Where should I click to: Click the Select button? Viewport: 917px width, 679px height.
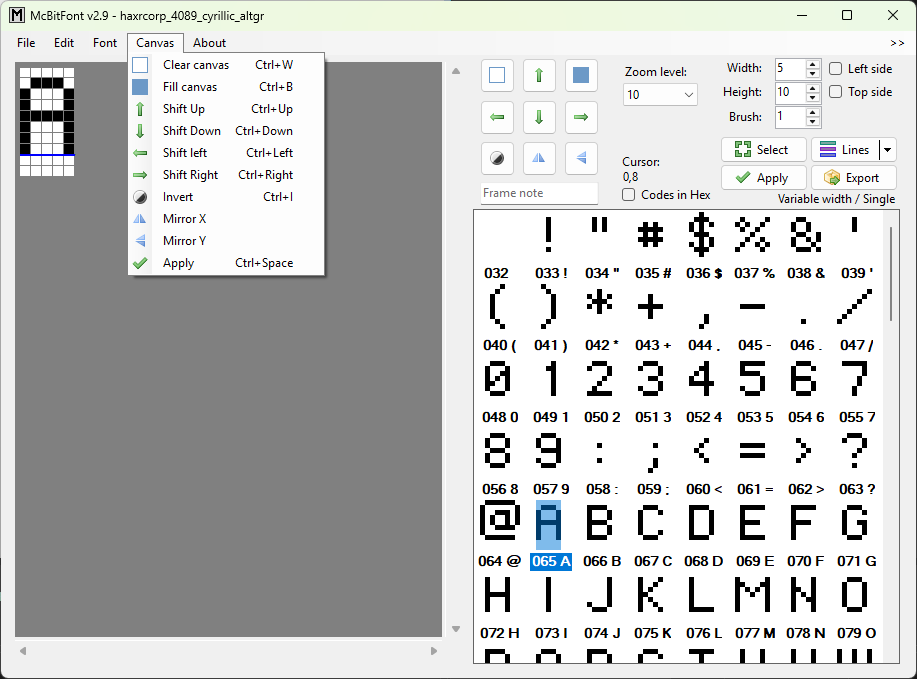[762, 150]
